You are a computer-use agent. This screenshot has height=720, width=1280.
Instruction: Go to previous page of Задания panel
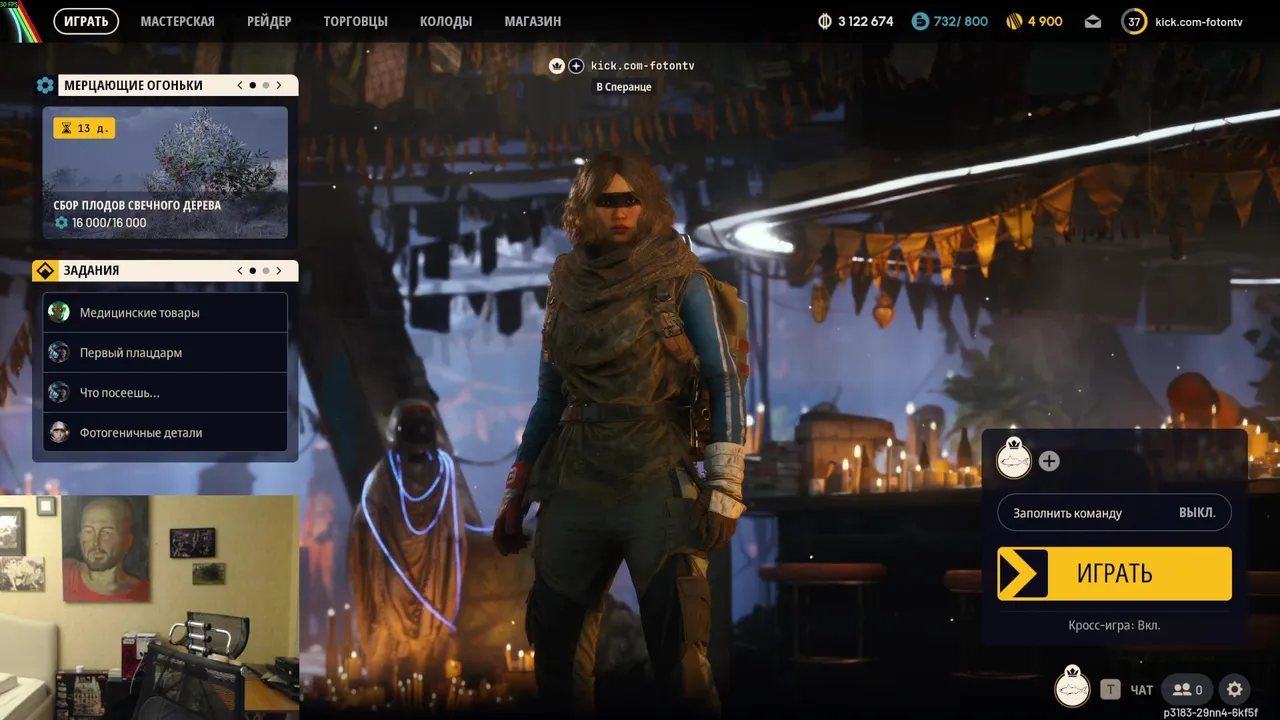pos(240,271)
